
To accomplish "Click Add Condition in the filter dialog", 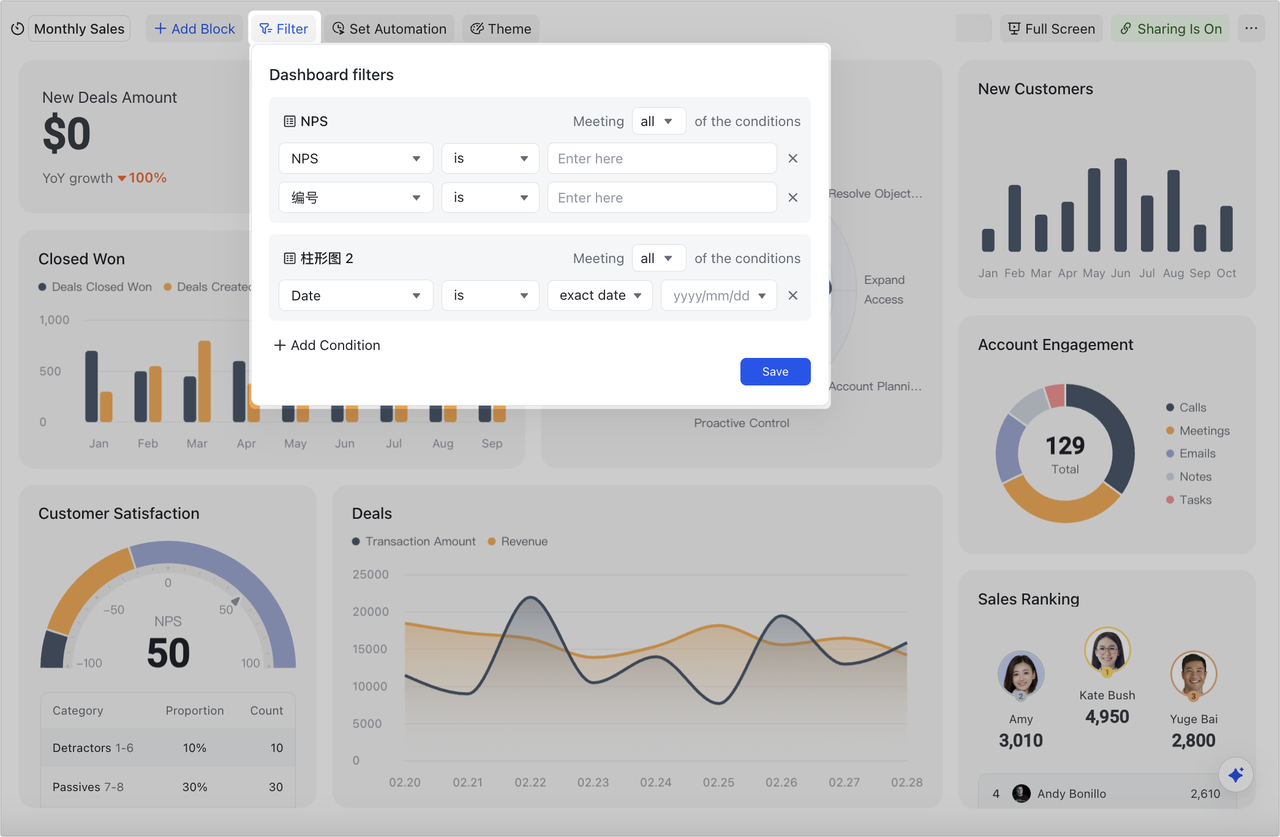I will point(327,344).
